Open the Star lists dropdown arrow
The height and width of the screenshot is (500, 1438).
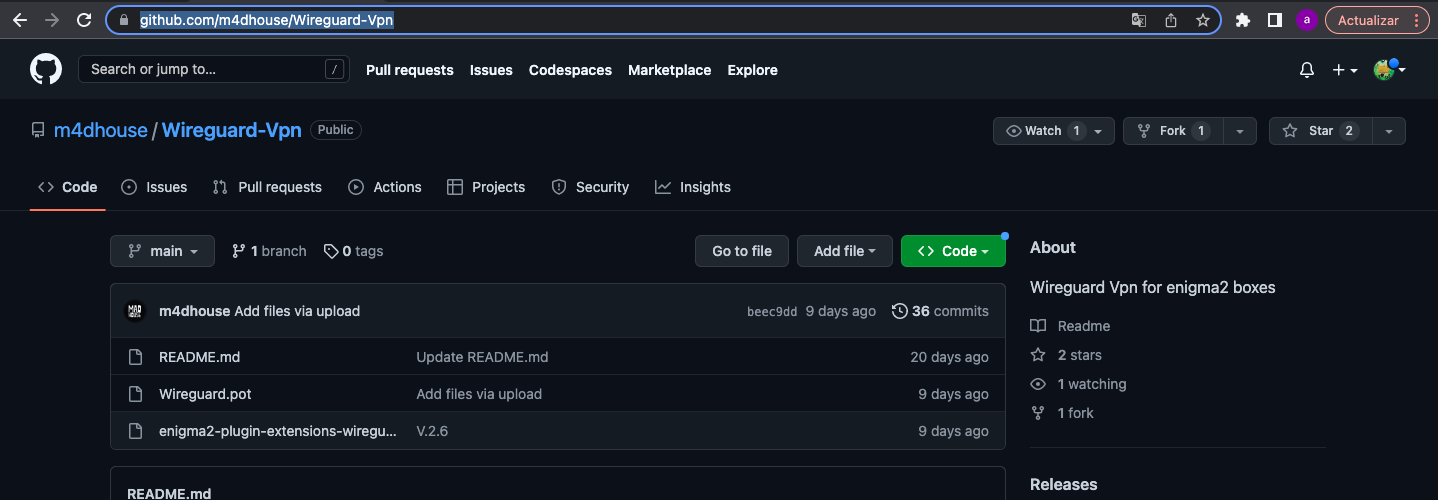tap(1389, 131)
